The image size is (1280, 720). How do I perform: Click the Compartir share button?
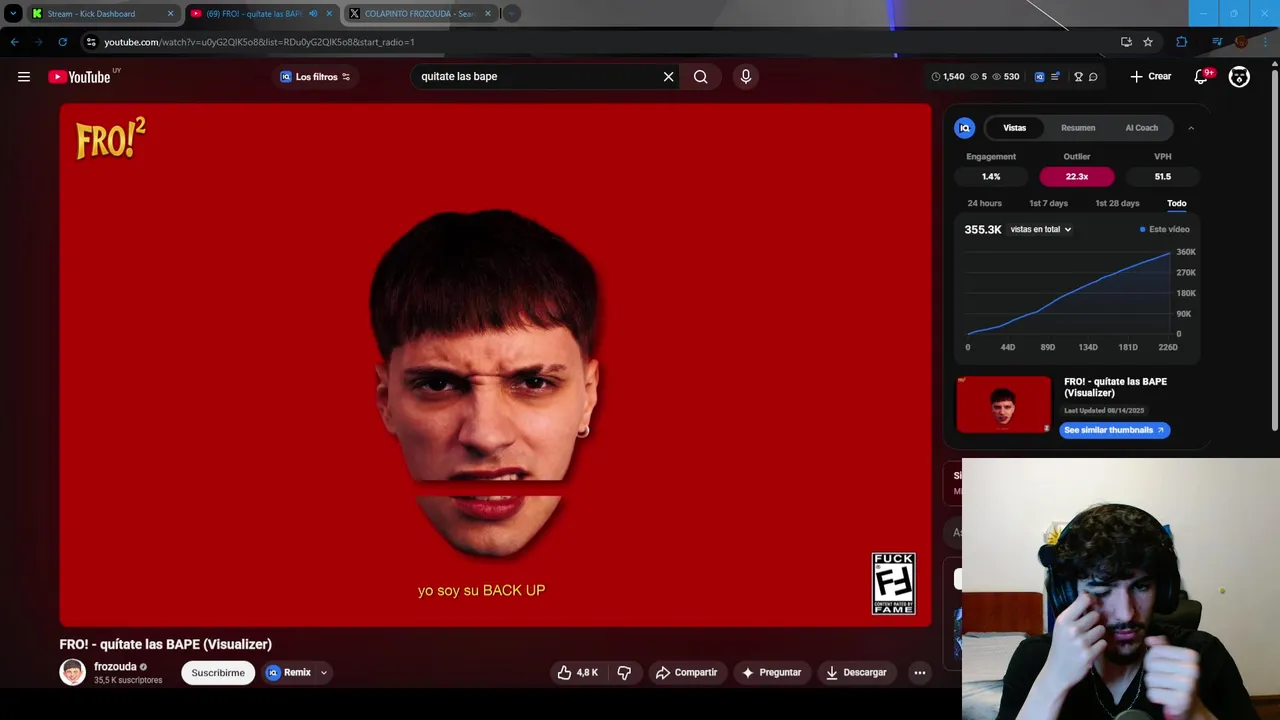(x=686, y=673)
